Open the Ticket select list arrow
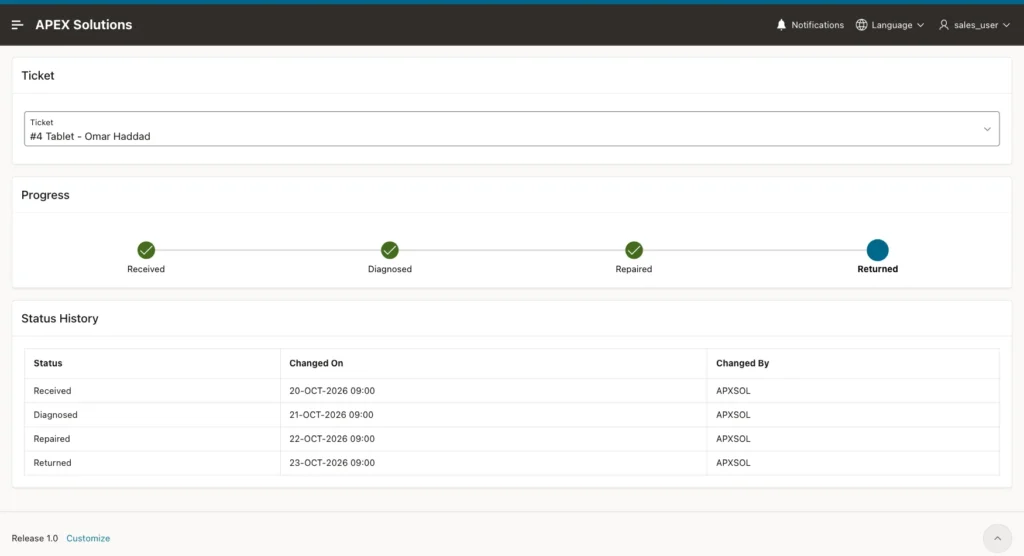This screenshot has height=556, width=1024. (x=987, y=129)
